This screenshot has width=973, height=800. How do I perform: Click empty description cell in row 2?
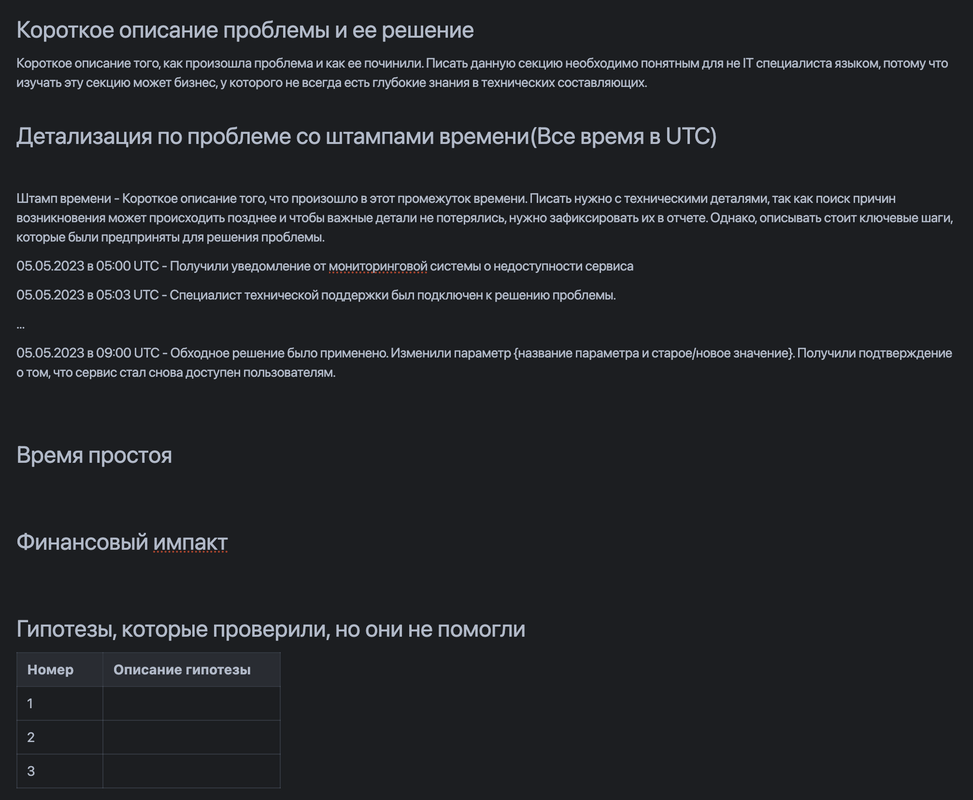[191, 737]
